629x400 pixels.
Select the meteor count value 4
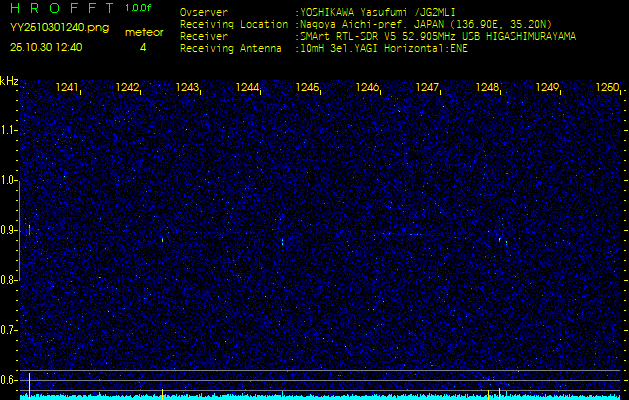[143, 47]
